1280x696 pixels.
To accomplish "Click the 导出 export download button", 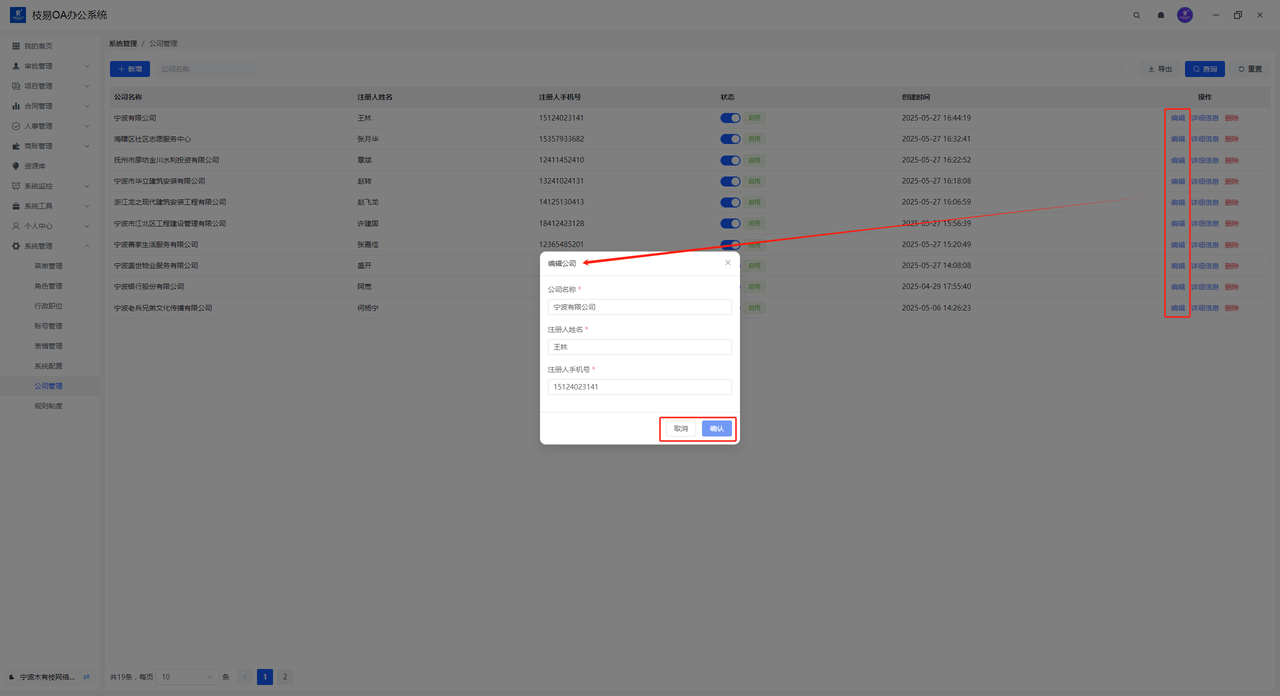I will (1160, 69).
